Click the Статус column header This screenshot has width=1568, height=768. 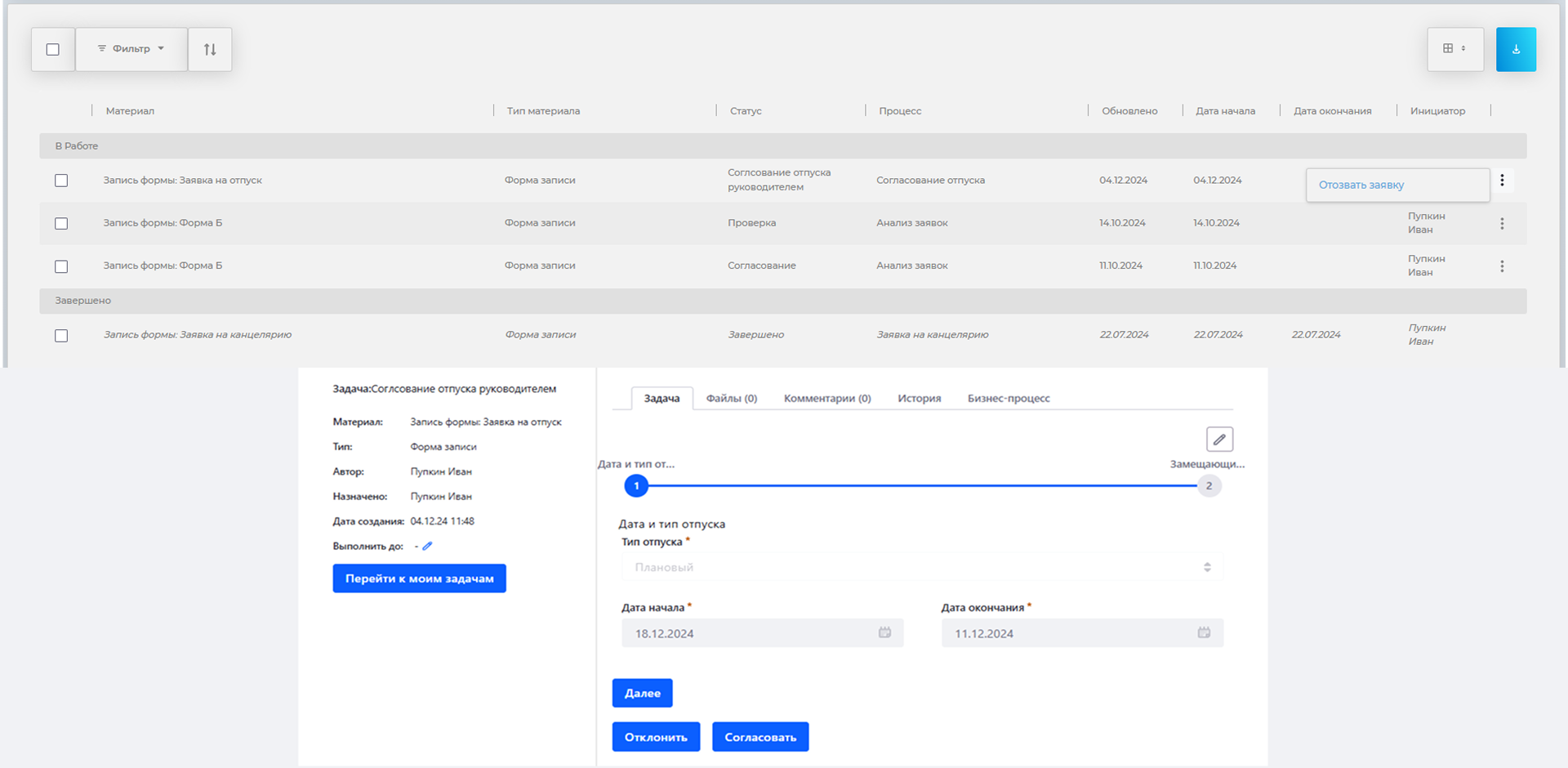746,111
